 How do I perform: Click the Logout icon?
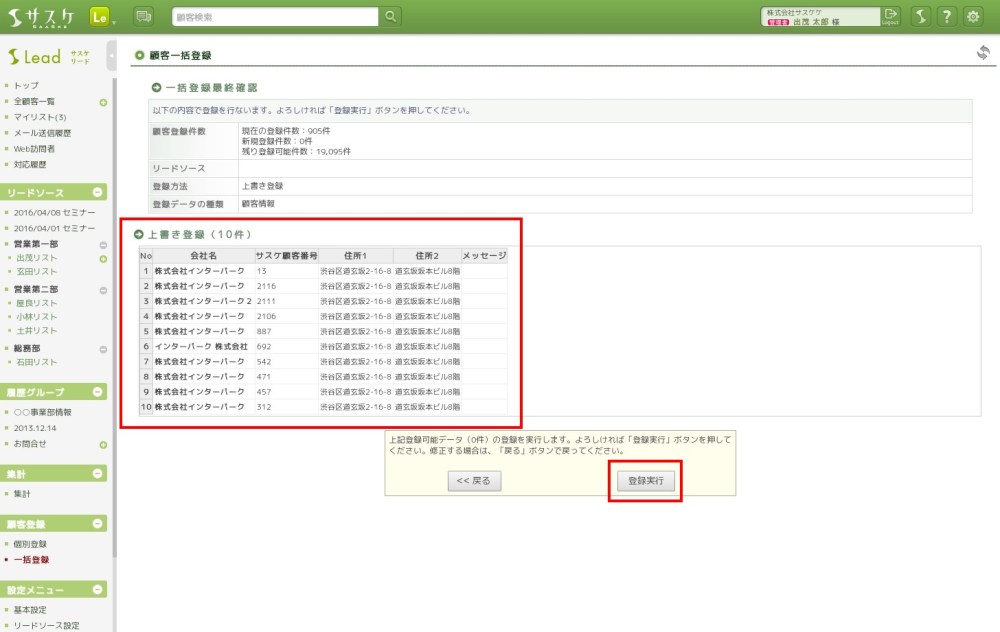click(x=891, y=16)
